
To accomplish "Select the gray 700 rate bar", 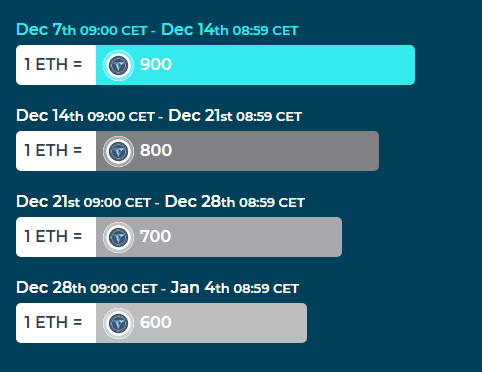I will click(x=219, y=237).
